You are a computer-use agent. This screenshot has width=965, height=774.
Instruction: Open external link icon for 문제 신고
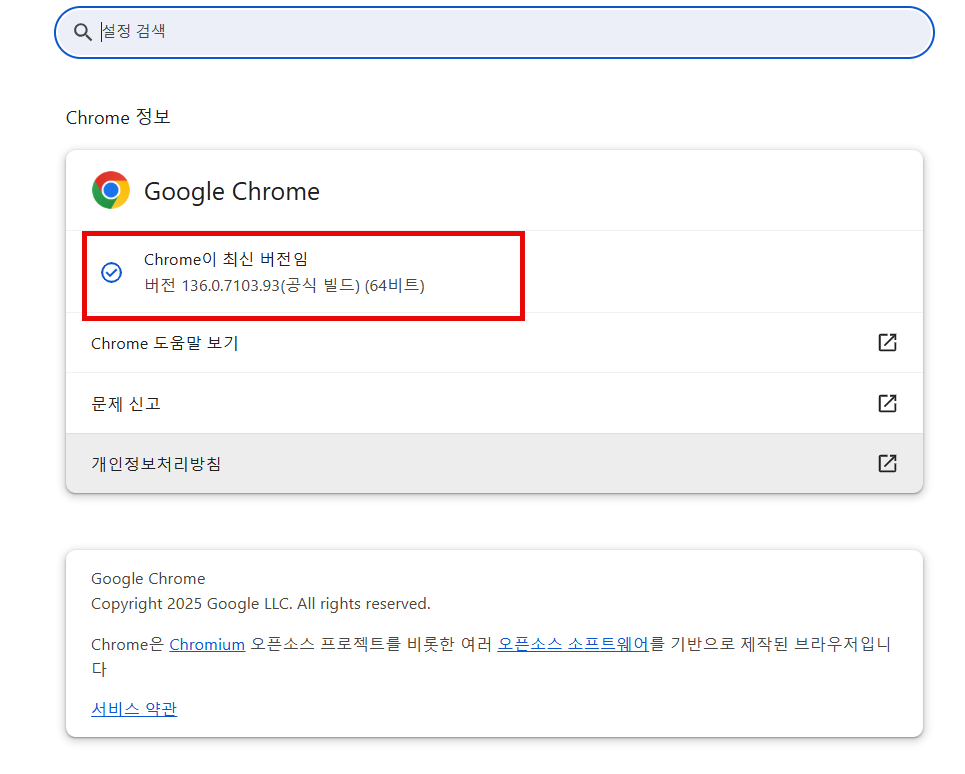887,403
